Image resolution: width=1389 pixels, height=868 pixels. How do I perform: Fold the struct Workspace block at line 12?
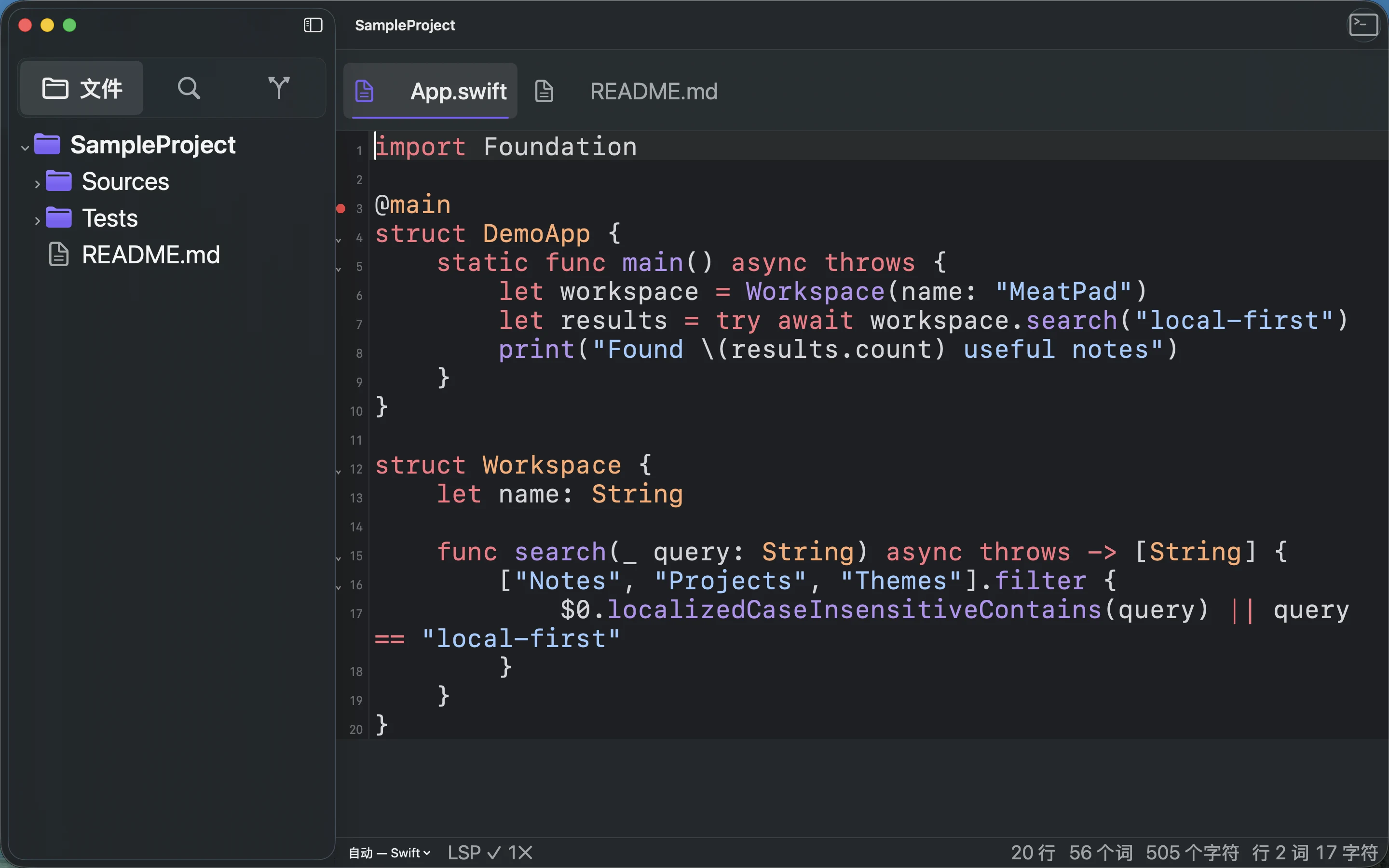click(x=339, y=472)
